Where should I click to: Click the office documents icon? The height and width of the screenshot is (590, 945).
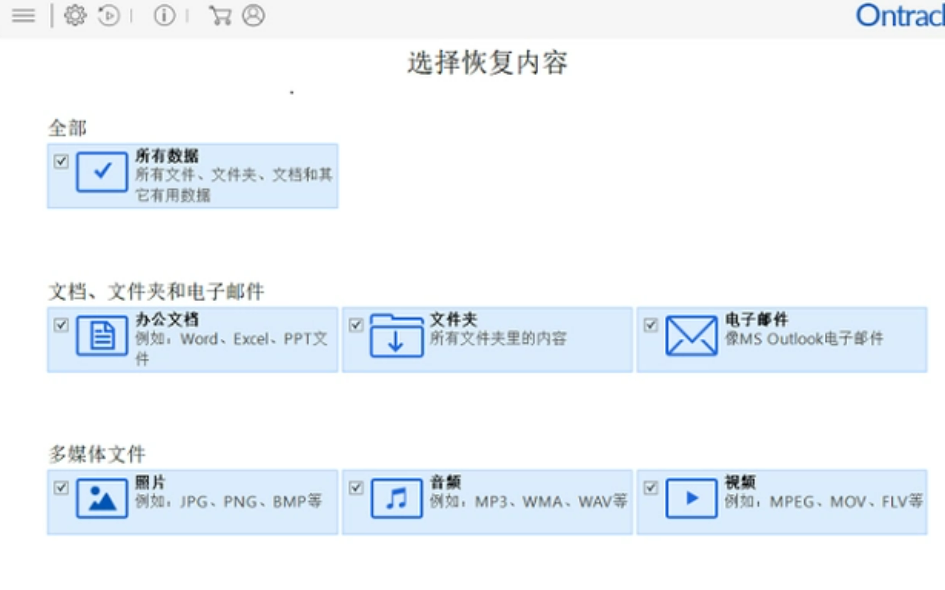102,336
